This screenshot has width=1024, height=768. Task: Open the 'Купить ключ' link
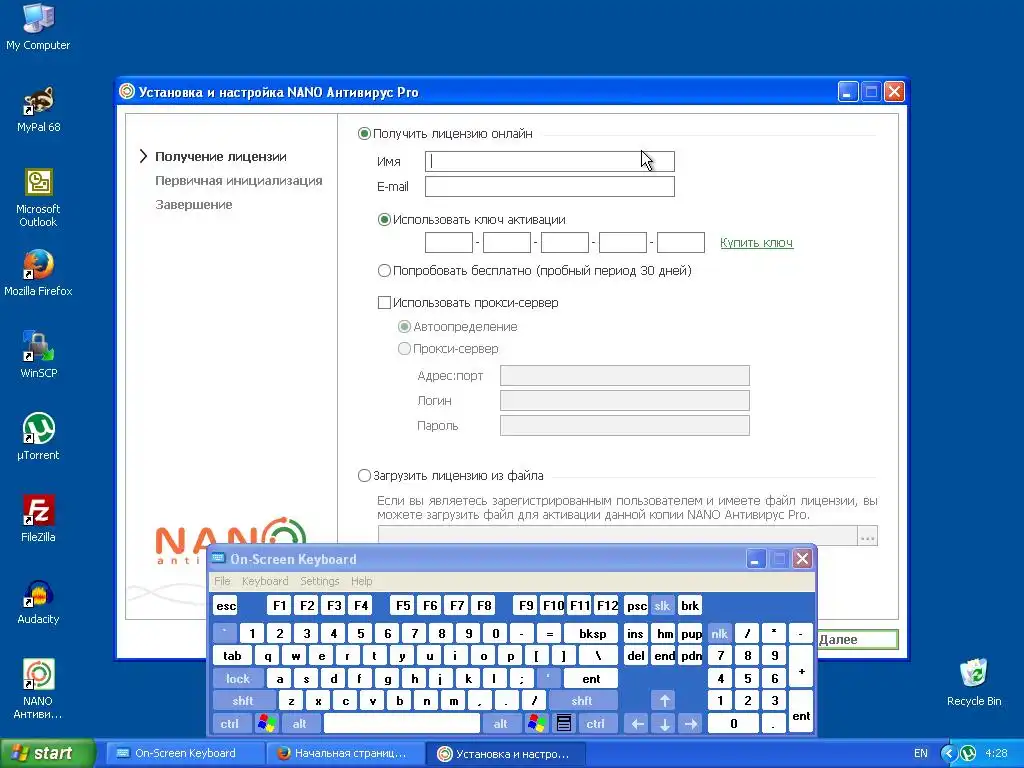[x=756, y=243]
